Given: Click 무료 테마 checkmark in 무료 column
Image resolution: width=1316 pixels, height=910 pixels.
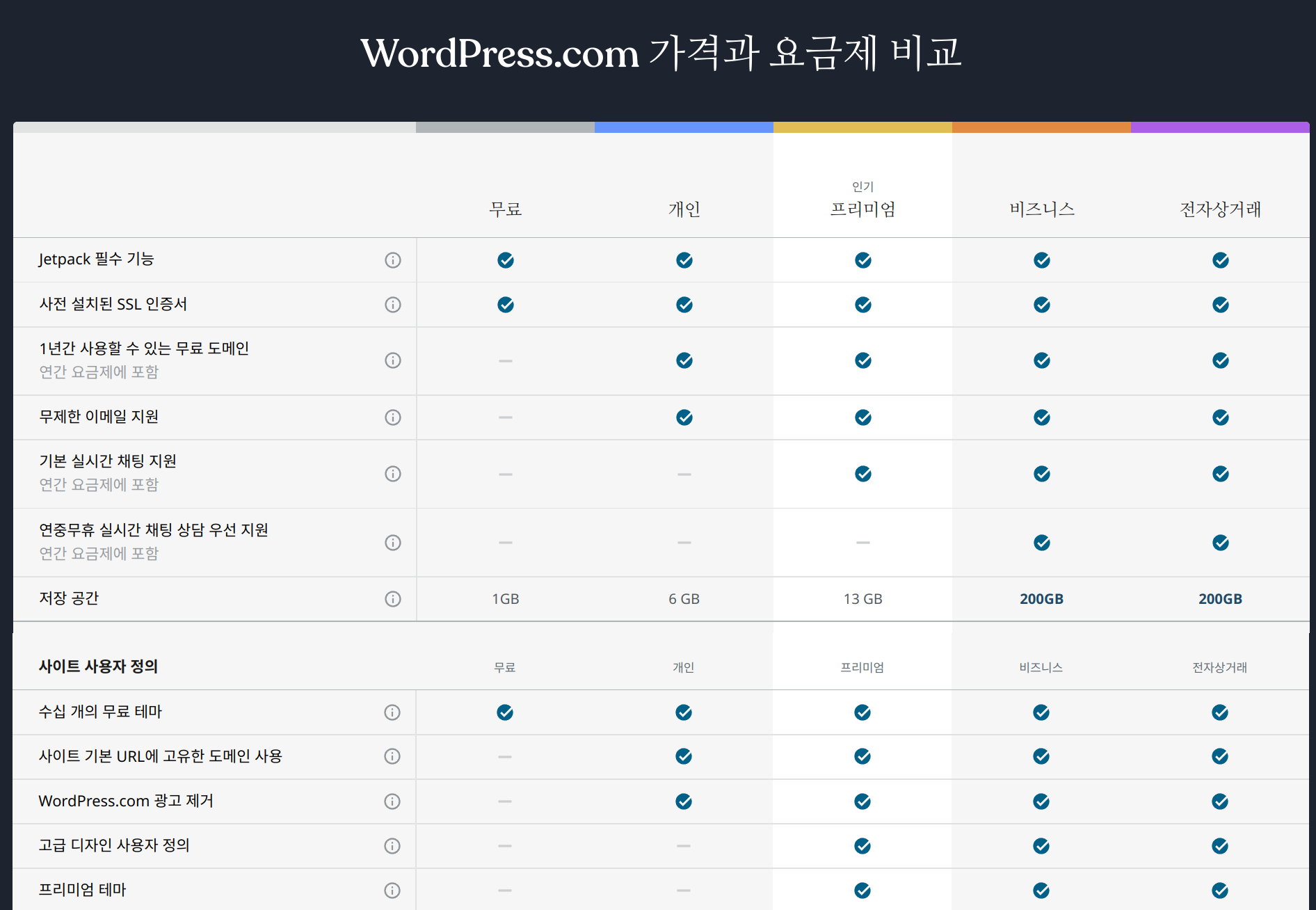Looking at the screenshot, I should point(505,712).
